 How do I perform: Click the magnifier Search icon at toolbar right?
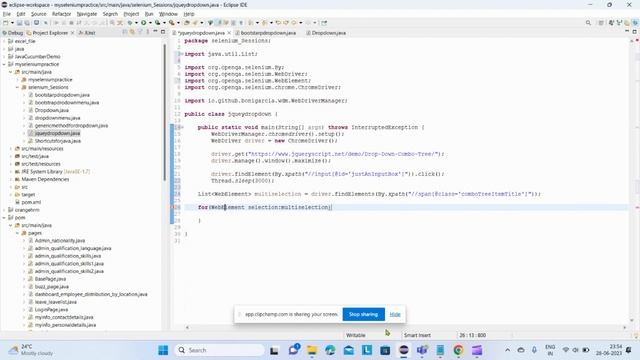point(588,23)
